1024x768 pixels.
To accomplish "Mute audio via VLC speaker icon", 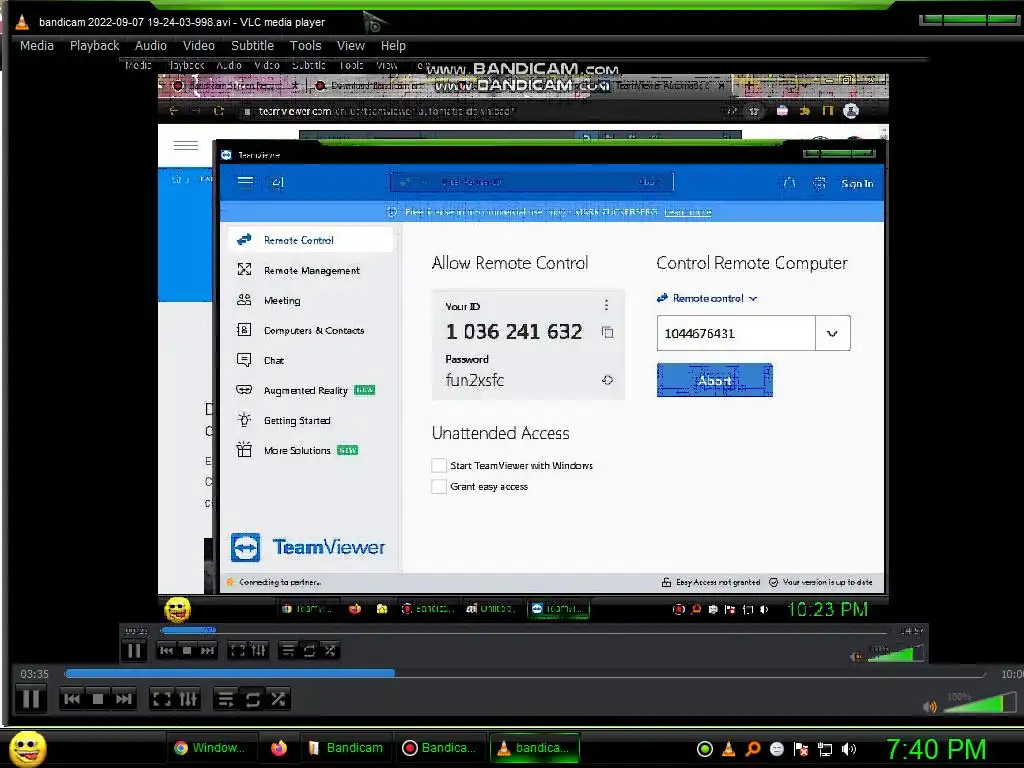I will tap(930, 706).
